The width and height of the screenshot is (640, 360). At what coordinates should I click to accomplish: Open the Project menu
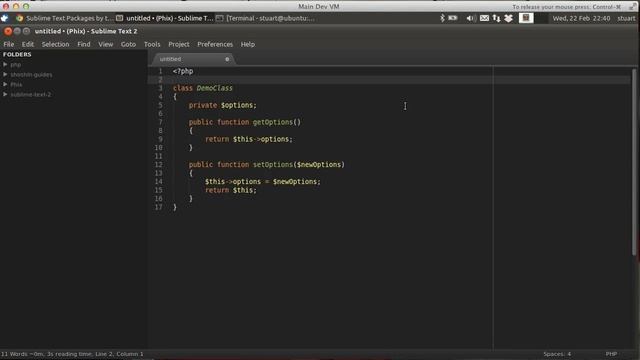[x=179, y=44]
